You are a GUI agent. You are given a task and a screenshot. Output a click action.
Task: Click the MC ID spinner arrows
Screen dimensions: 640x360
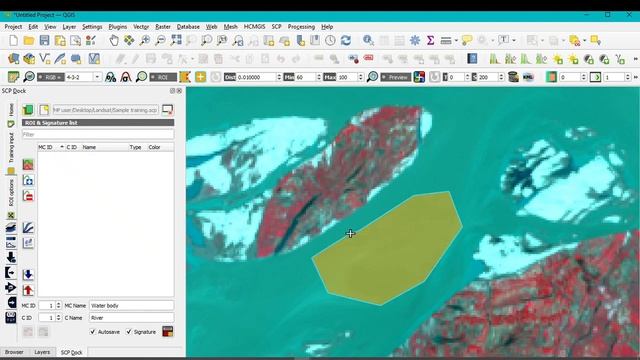tap(58, 305)
